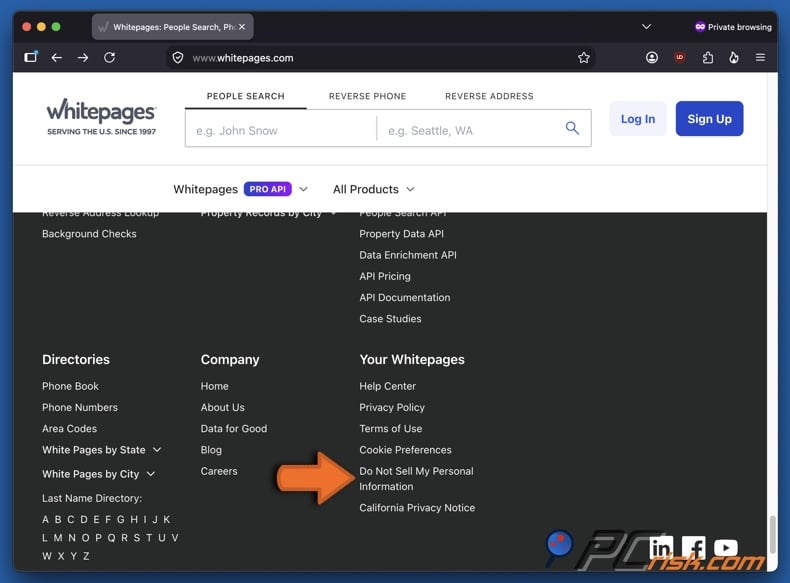Open the Facebook social icon

tap(693, 548)
